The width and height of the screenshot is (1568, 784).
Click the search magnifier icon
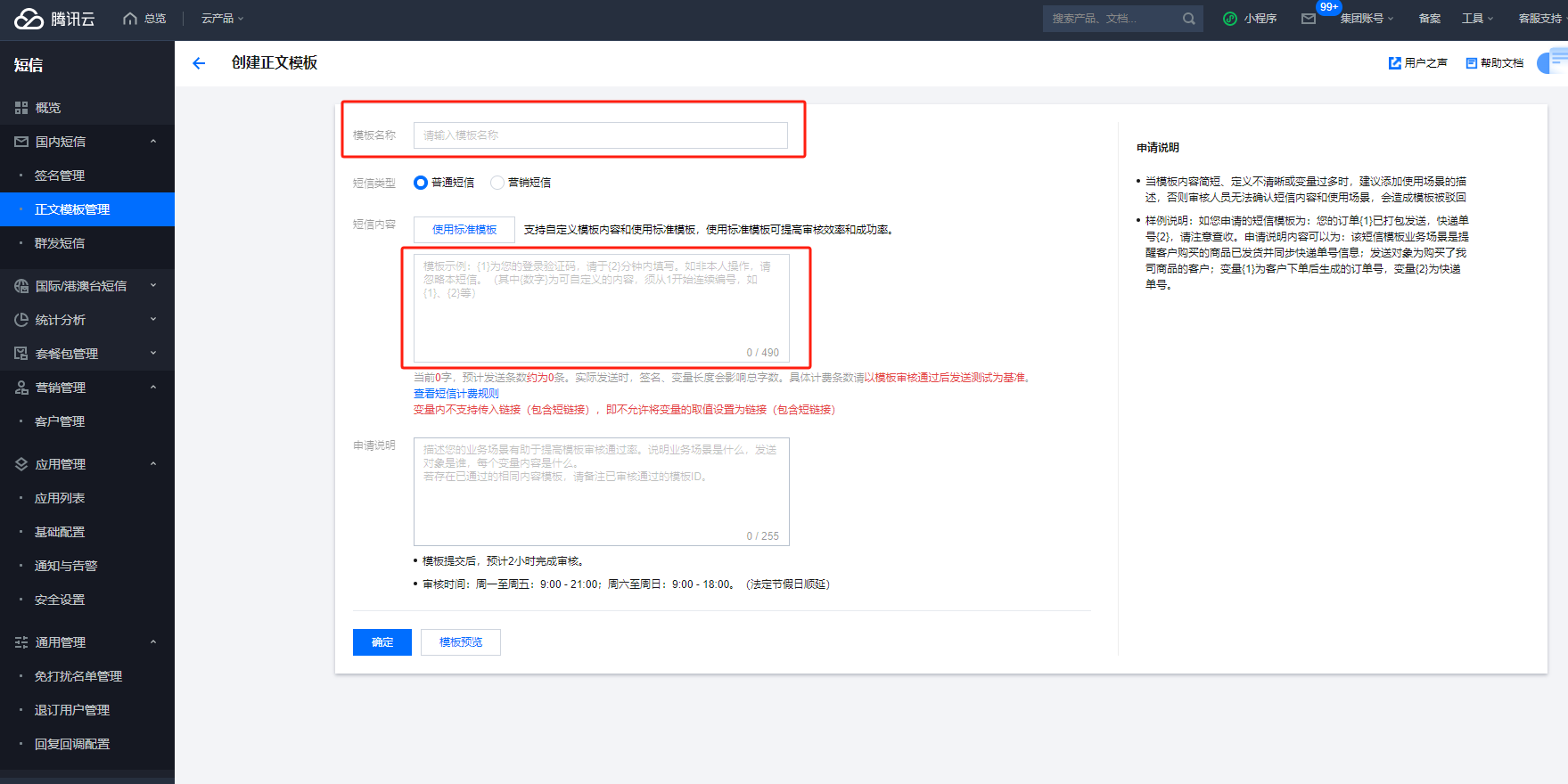[1188, 19]
